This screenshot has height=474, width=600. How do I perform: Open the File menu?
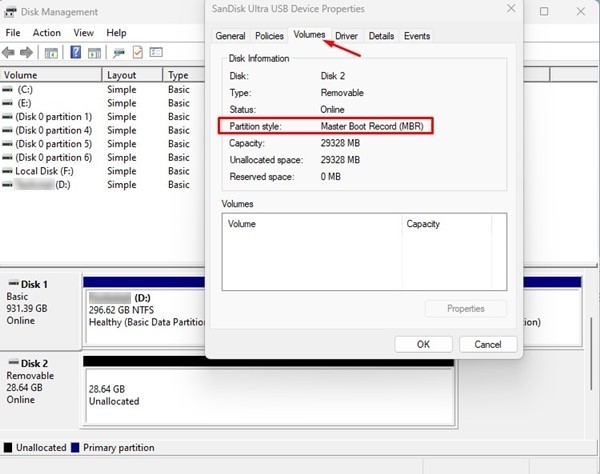(x=13, y=33)
